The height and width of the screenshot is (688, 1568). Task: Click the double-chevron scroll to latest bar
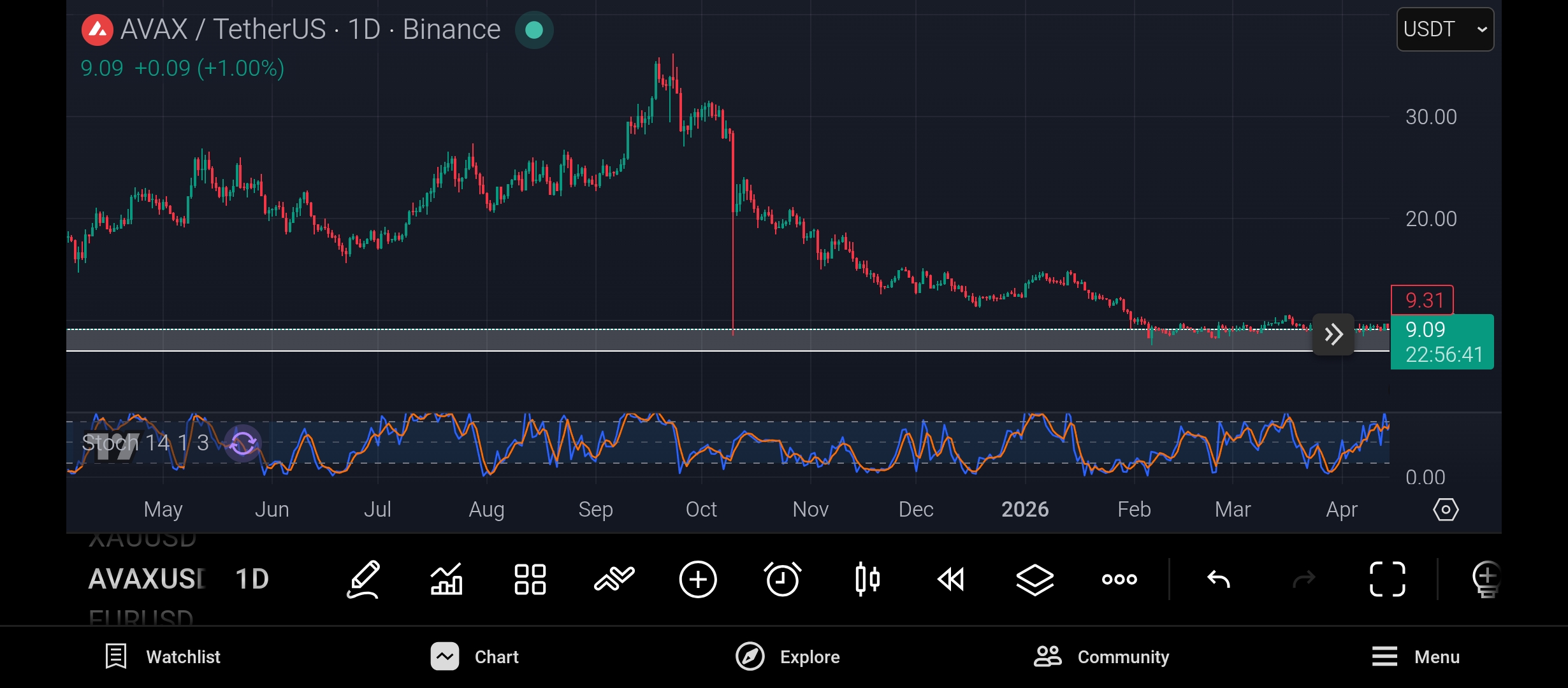1333,334
